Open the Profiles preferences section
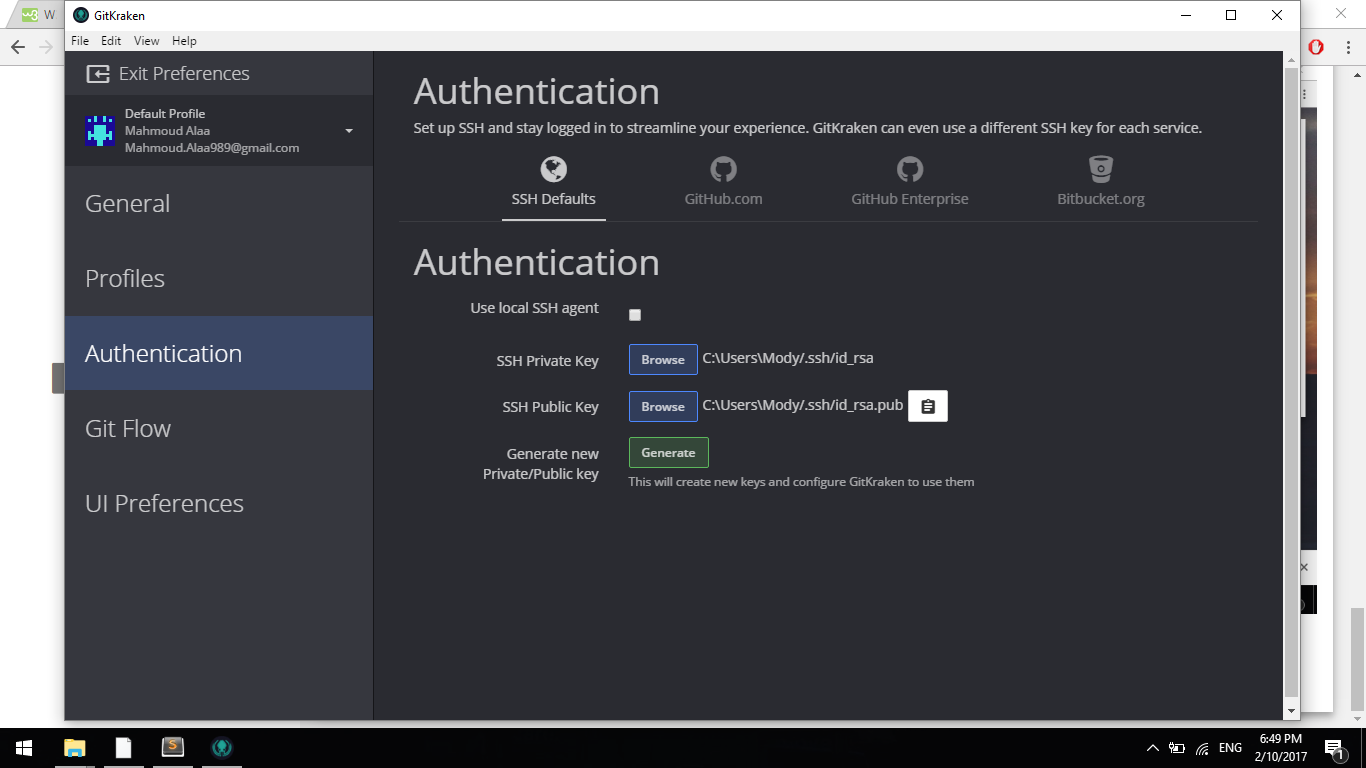This screenshot has height=768, width=1366. click(x=219, y=278)
